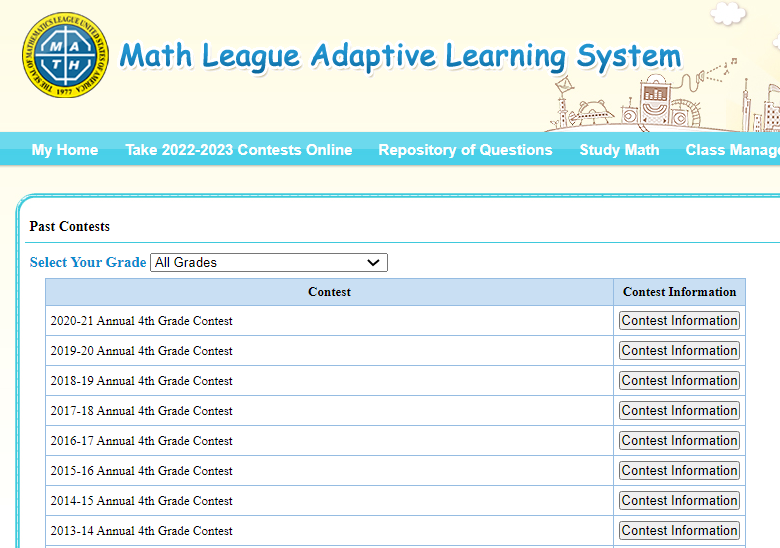The image size is (780, 548).
Task: Select the 2020-21 Annual 4th Grade Contest text
Action: click(141, 321)
